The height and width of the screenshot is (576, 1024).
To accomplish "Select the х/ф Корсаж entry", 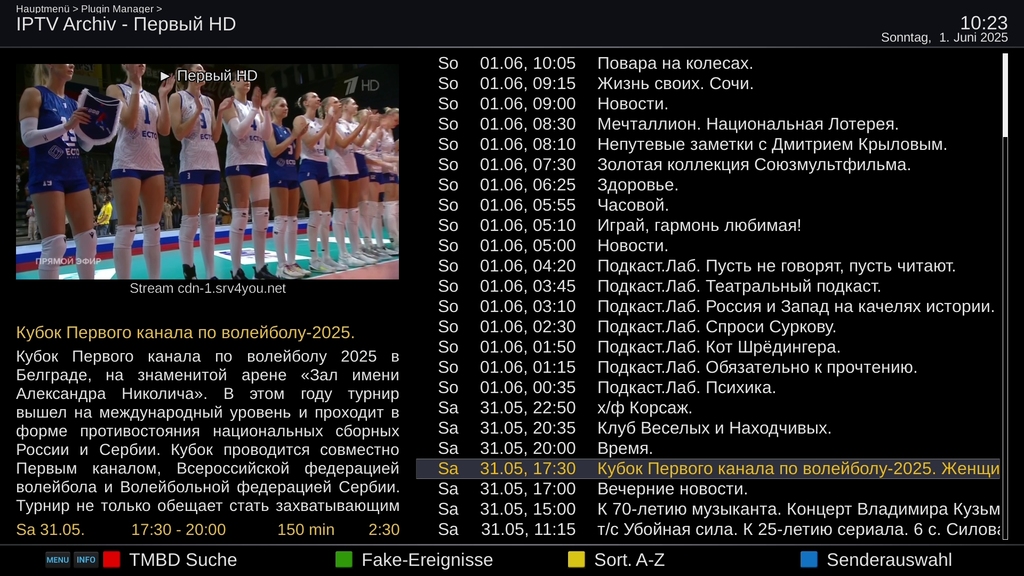I will (x=708, y=408).
